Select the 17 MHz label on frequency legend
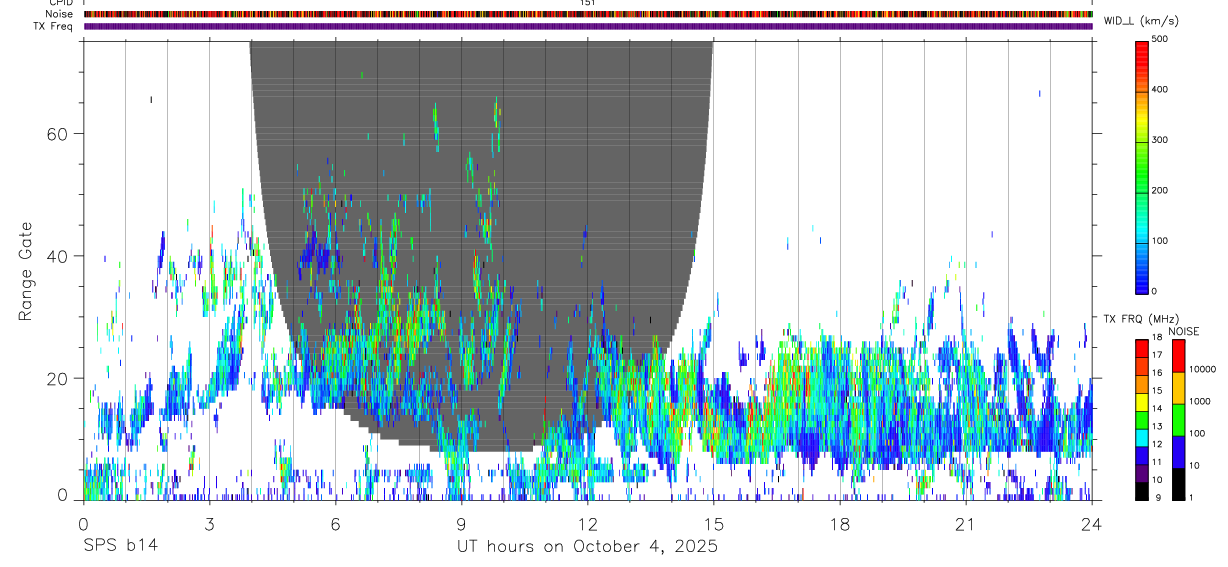The height and width of the screenshot is (567, 1228). pyautogui.click(x=1157, y=355)
